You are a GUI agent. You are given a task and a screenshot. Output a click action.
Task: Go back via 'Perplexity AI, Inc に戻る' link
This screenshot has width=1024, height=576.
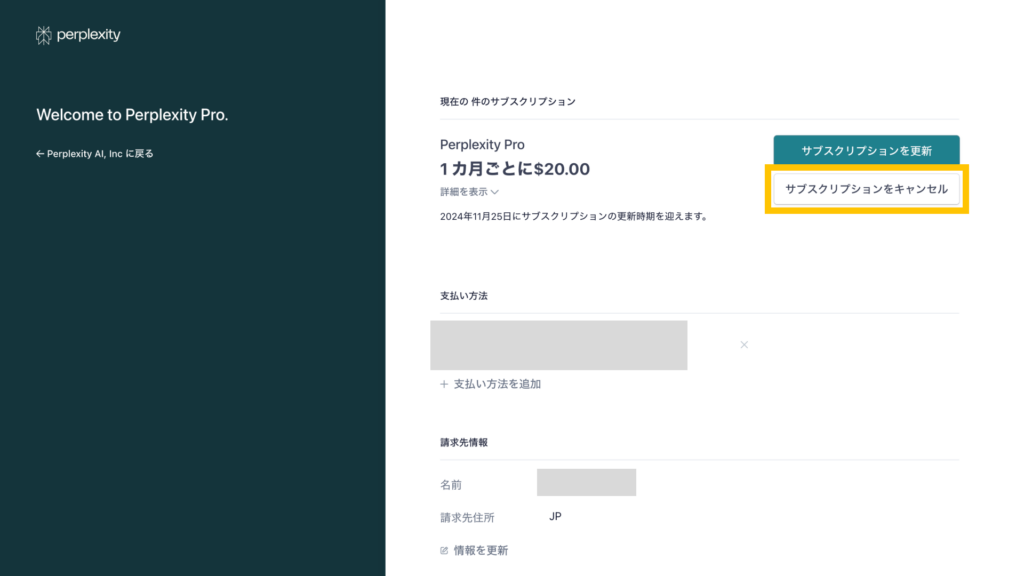pyautogui.click(x=95, y=153)
